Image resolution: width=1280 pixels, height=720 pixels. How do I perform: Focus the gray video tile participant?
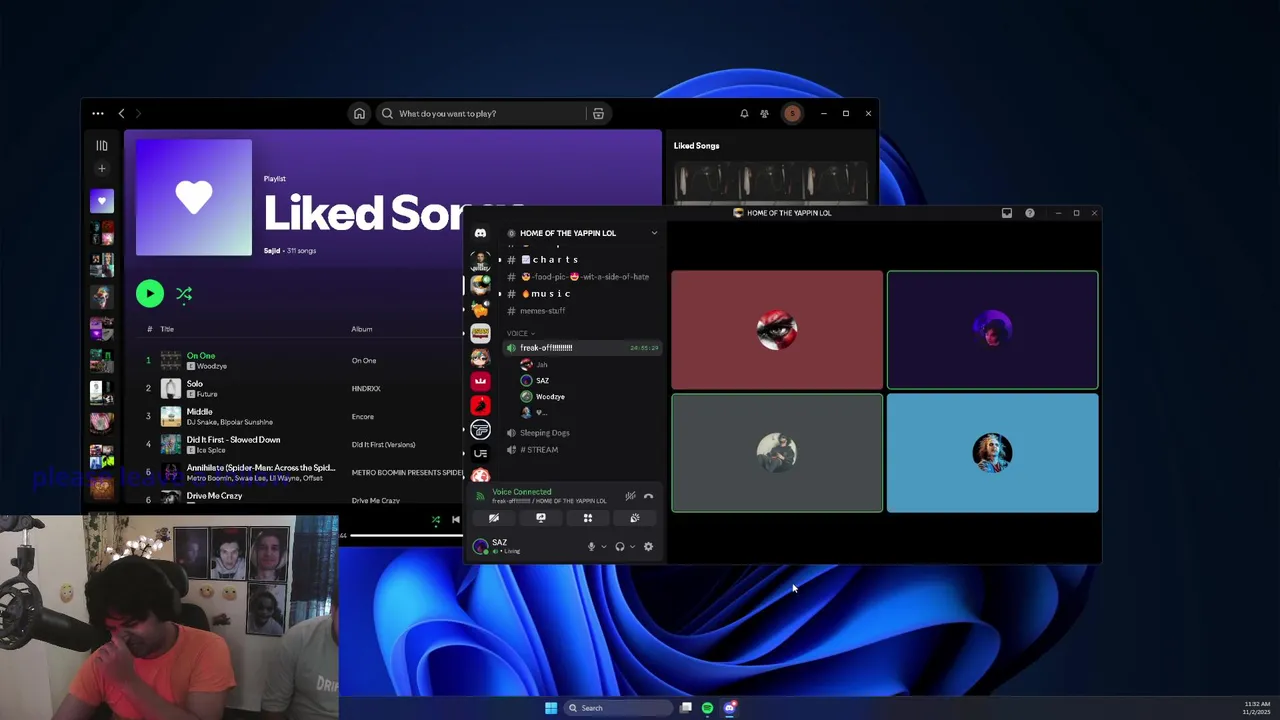[x=777, y=453]
